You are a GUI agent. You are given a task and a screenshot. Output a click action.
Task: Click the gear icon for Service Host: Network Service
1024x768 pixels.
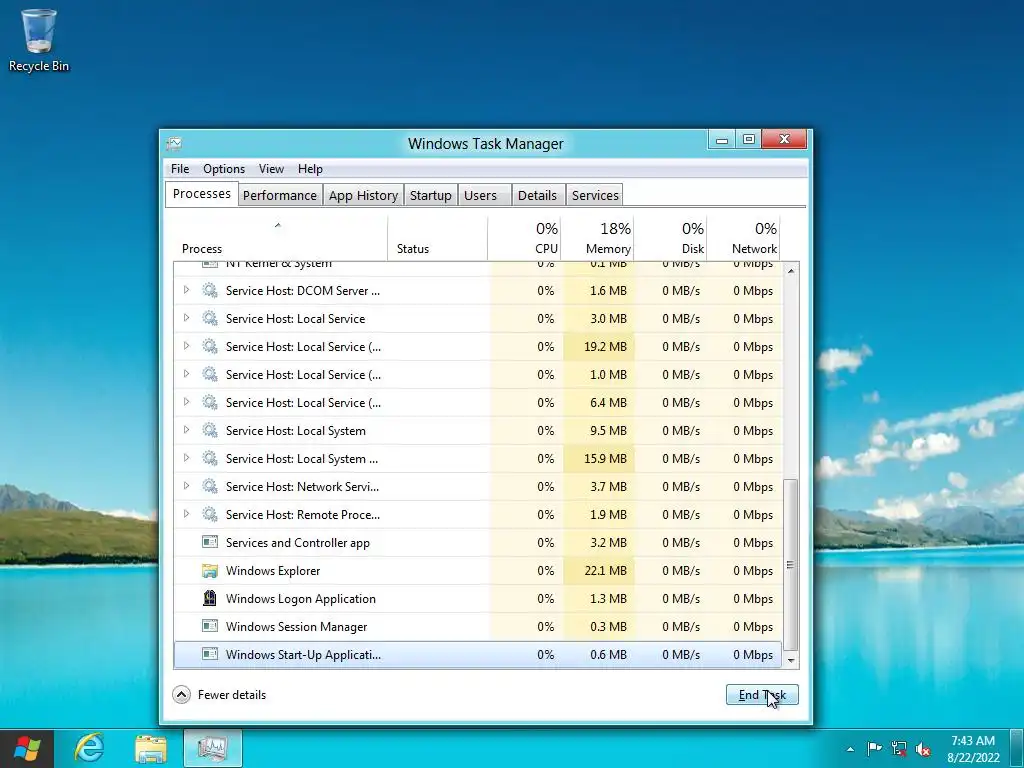tap(210, 486)
